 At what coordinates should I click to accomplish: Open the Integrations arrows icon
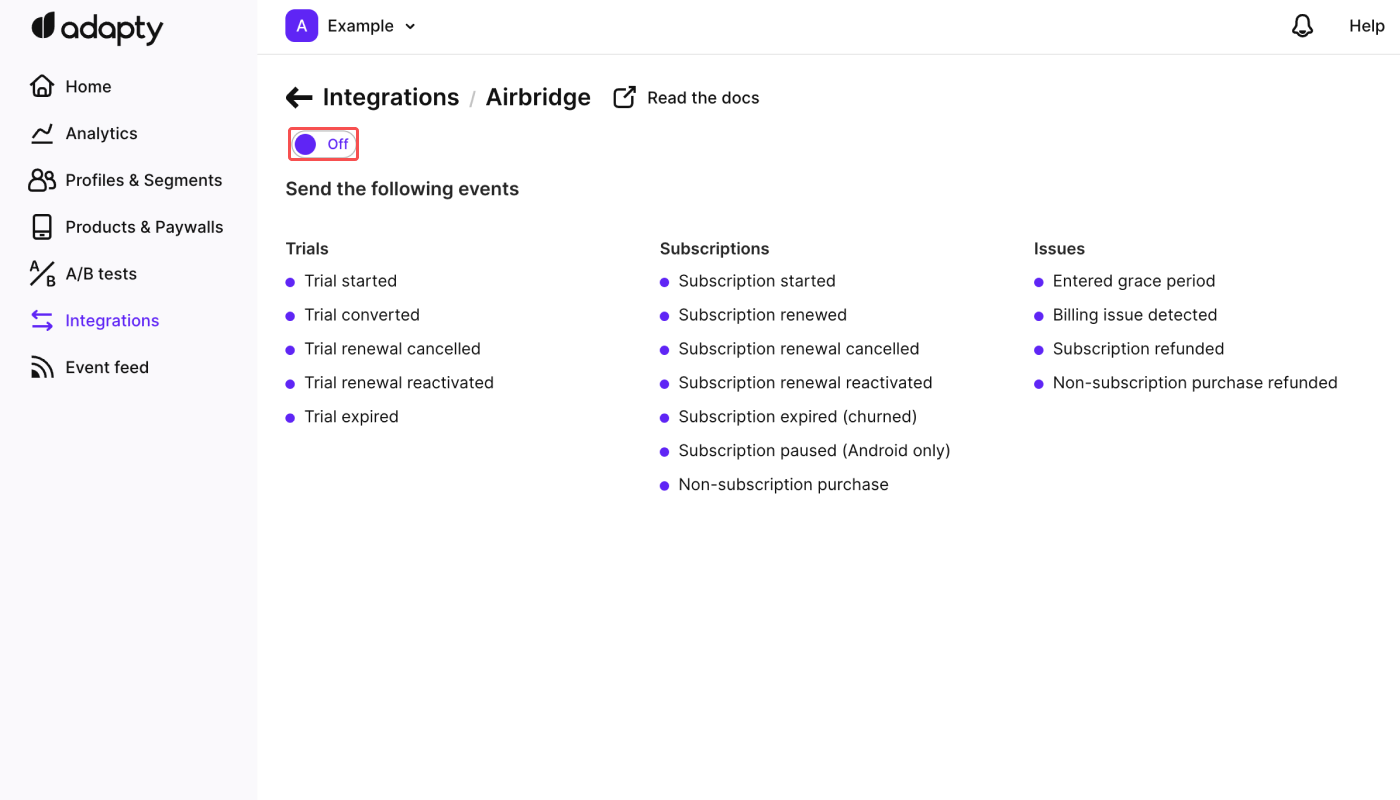pos(42,320)
